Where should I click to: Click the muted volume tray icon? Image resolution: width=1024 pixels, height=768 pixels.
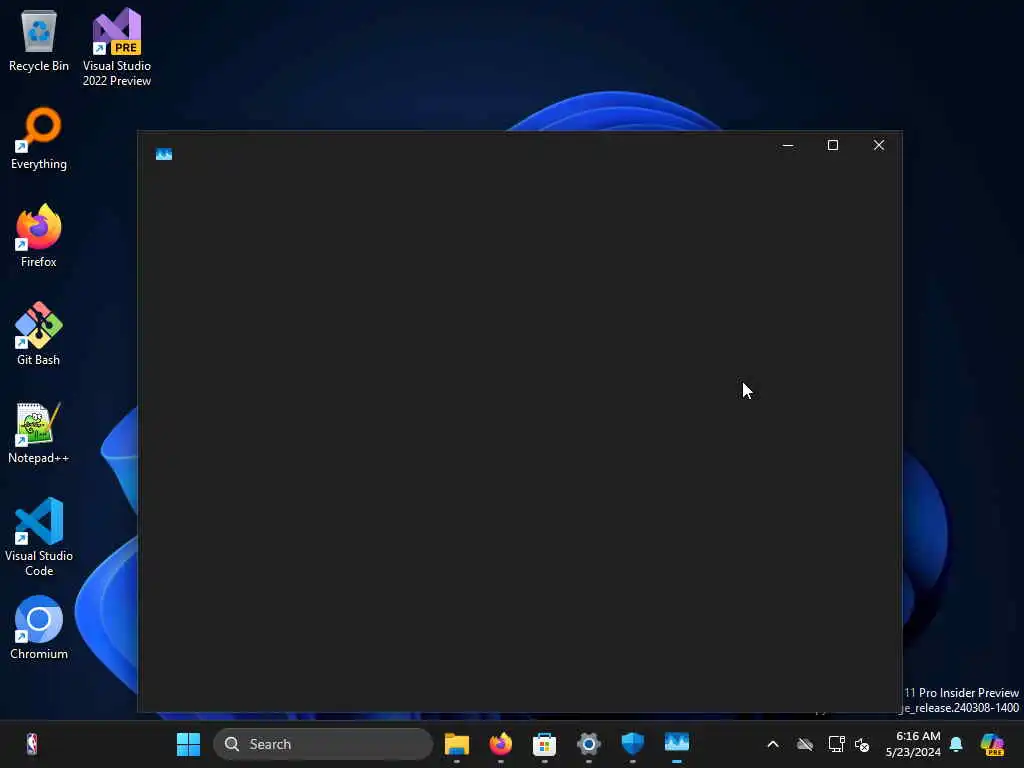(x=862, y=744)
